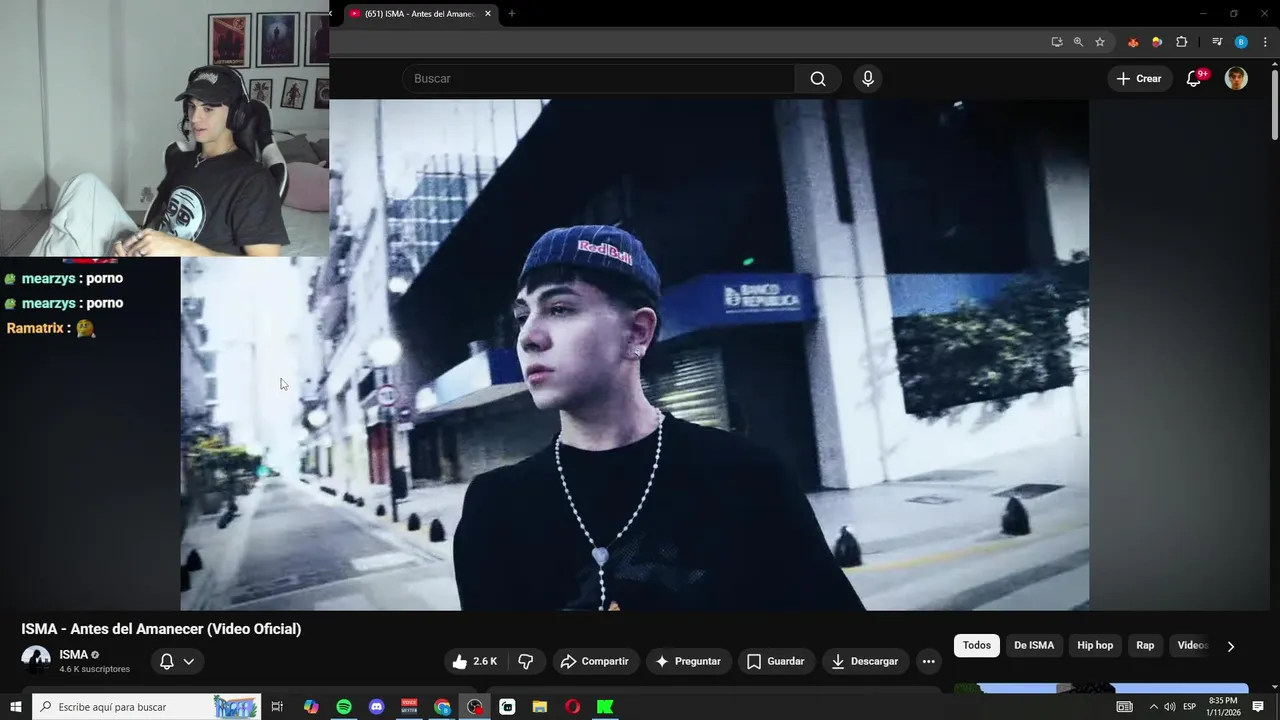Open media controls music note icon
Image resolution: width=1280 pixels, height=720 pixels.
(x=1217, y=42)
